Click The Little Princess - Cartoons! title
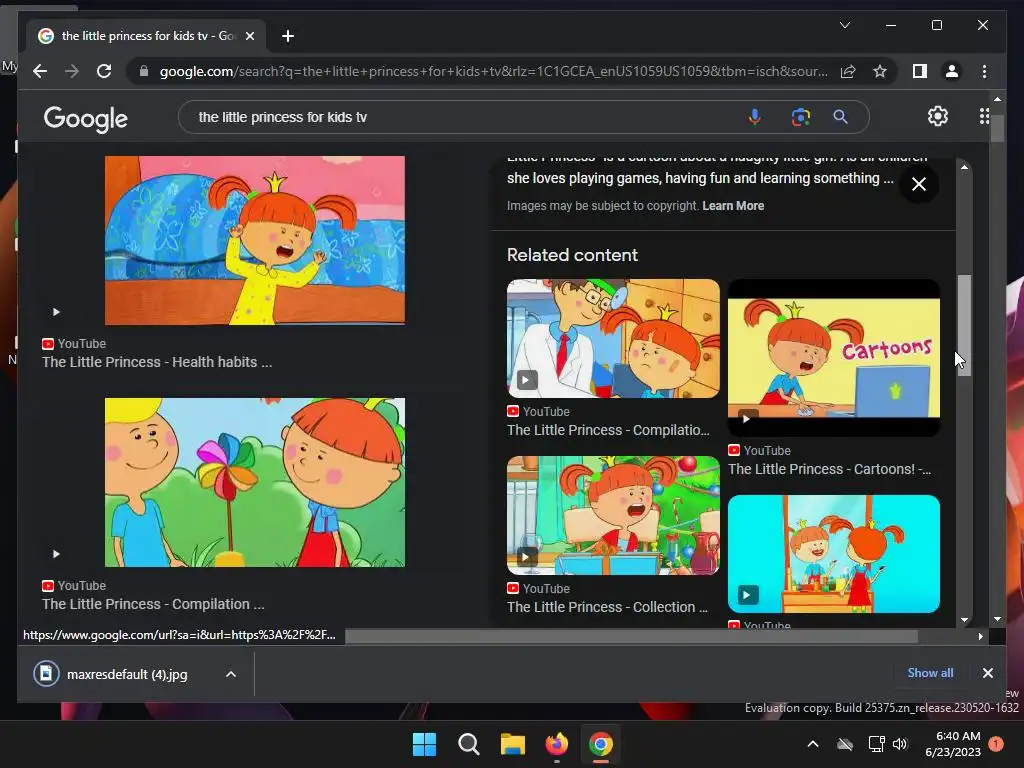Image resolution: width=1024 pixels, height=768 pixels. (x=829, y=469)
